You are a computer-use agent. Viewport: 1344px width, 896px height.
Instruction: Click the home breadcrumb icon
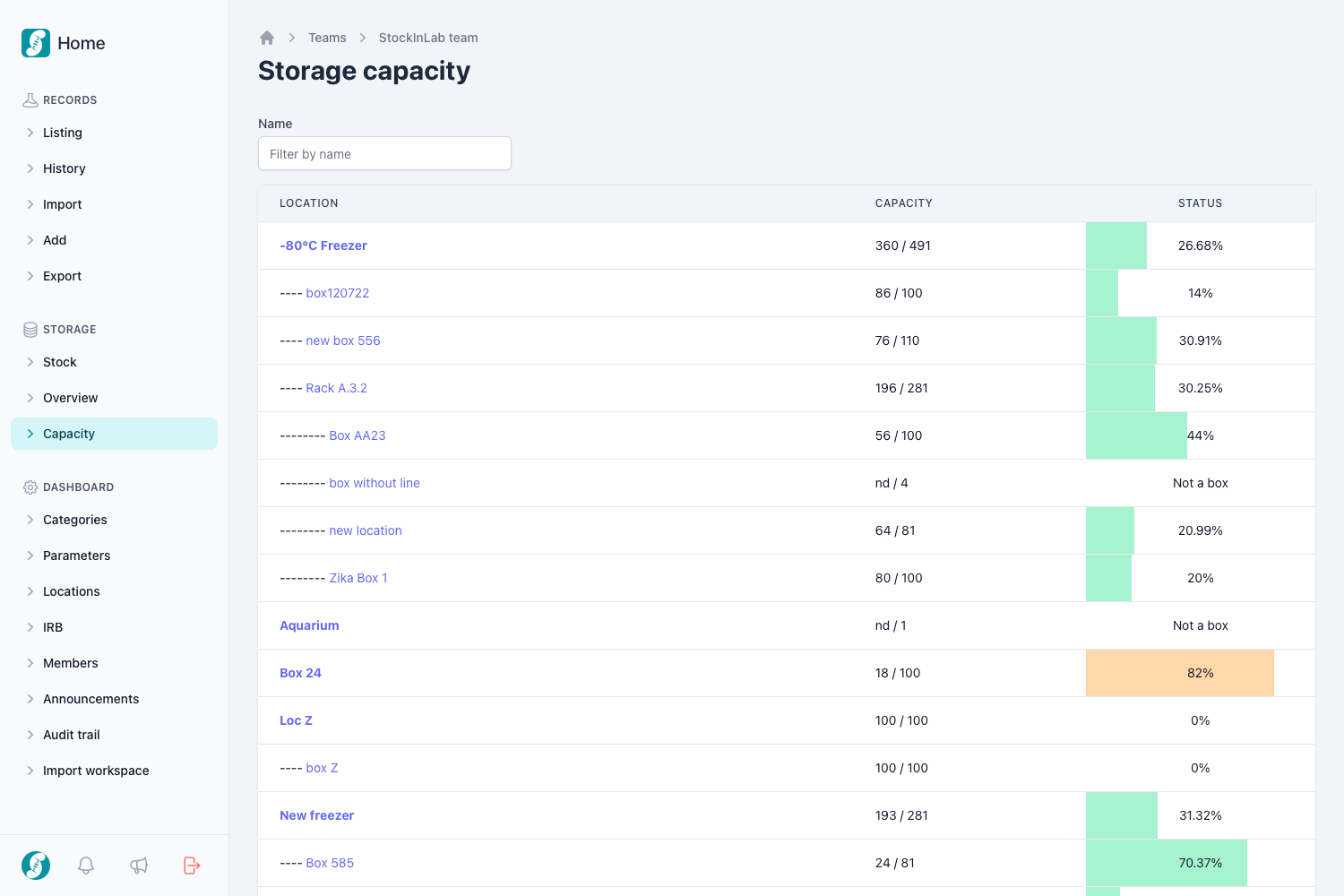coord(267,38)
